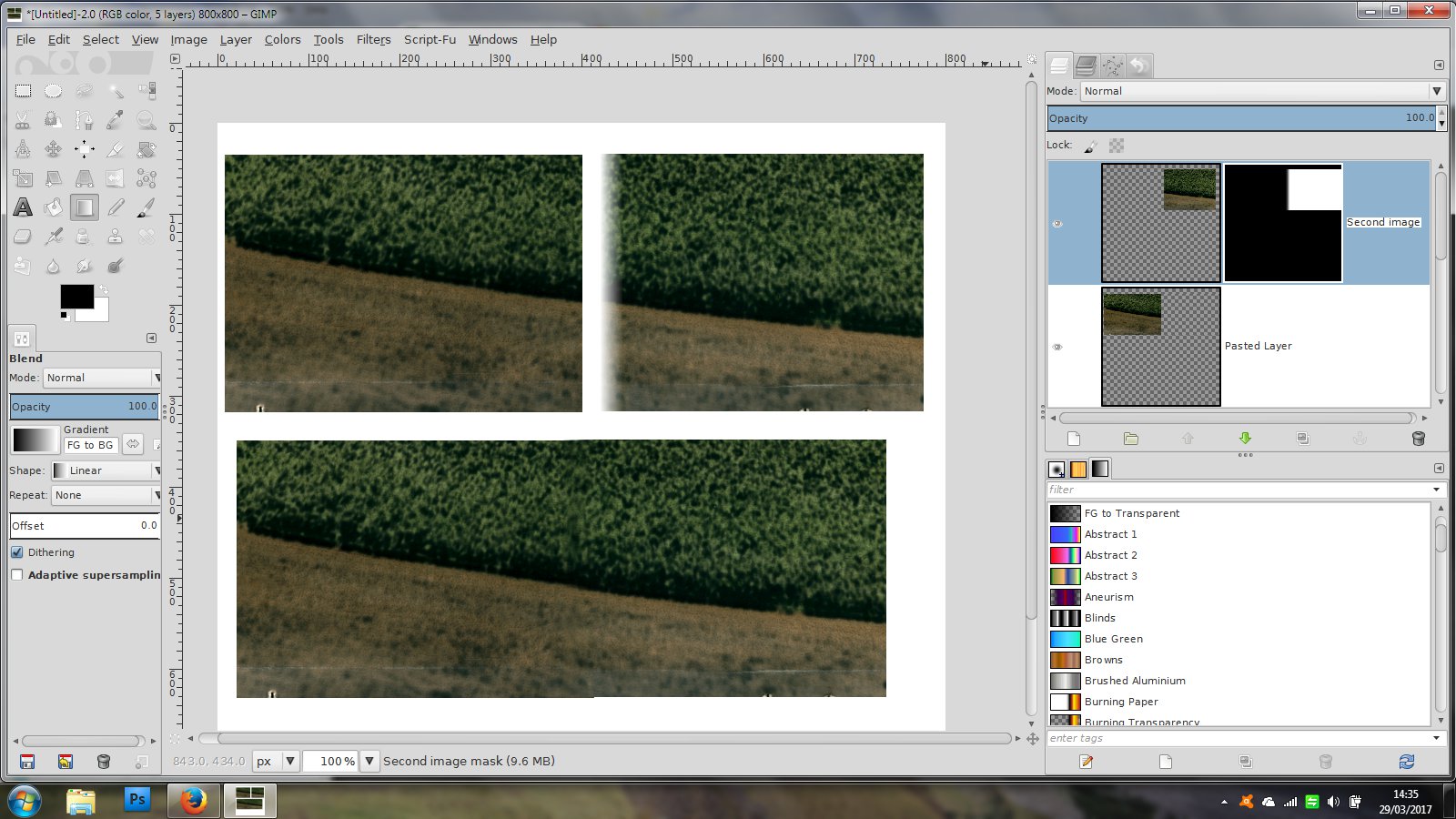This screenshot has height=819, width=1456.
Task: Select the Fuzzy Select magic wand tool
Action: [x=116, y=91]
